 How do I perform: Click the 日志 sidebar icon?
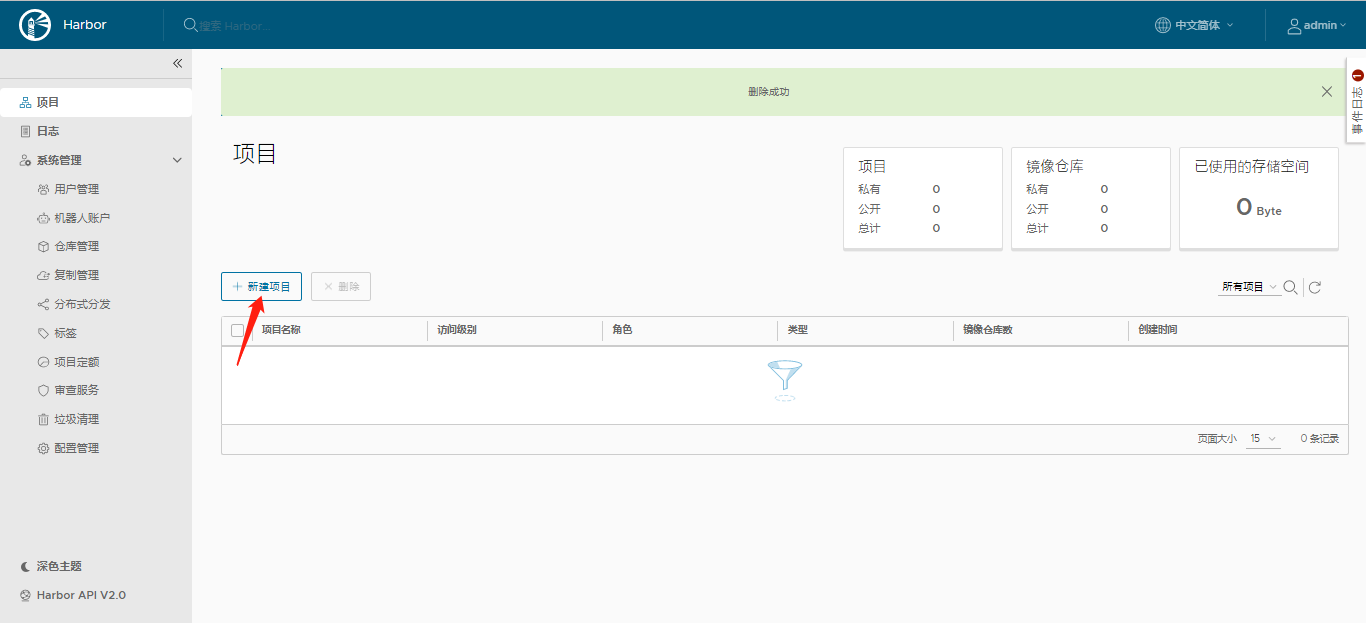tap(26, 131)
